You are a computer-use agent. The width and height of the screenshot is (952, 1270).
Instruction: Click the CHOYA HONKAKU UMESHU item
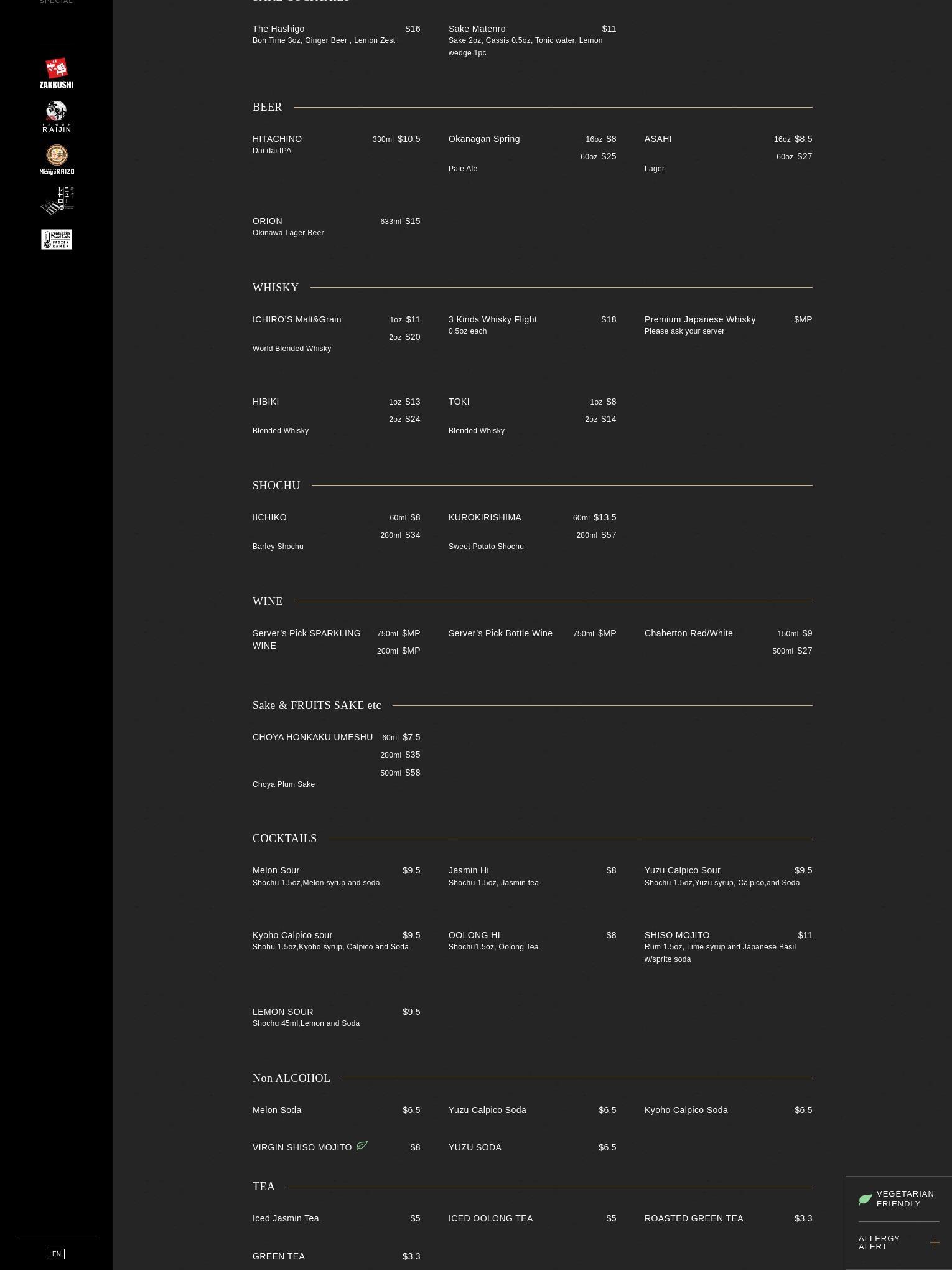313,737
